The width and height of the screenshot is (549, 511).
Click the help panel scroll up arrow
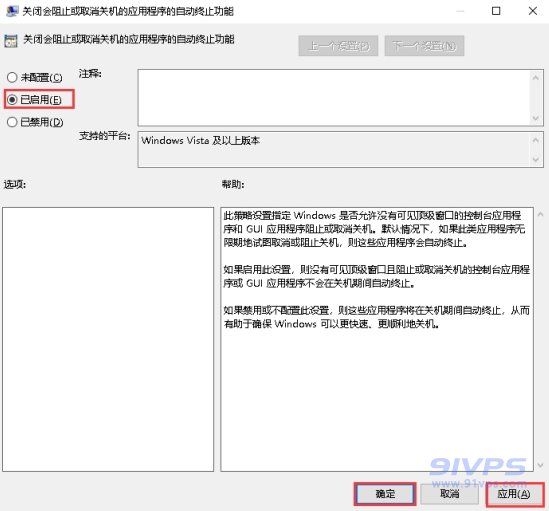coord(540,214)
